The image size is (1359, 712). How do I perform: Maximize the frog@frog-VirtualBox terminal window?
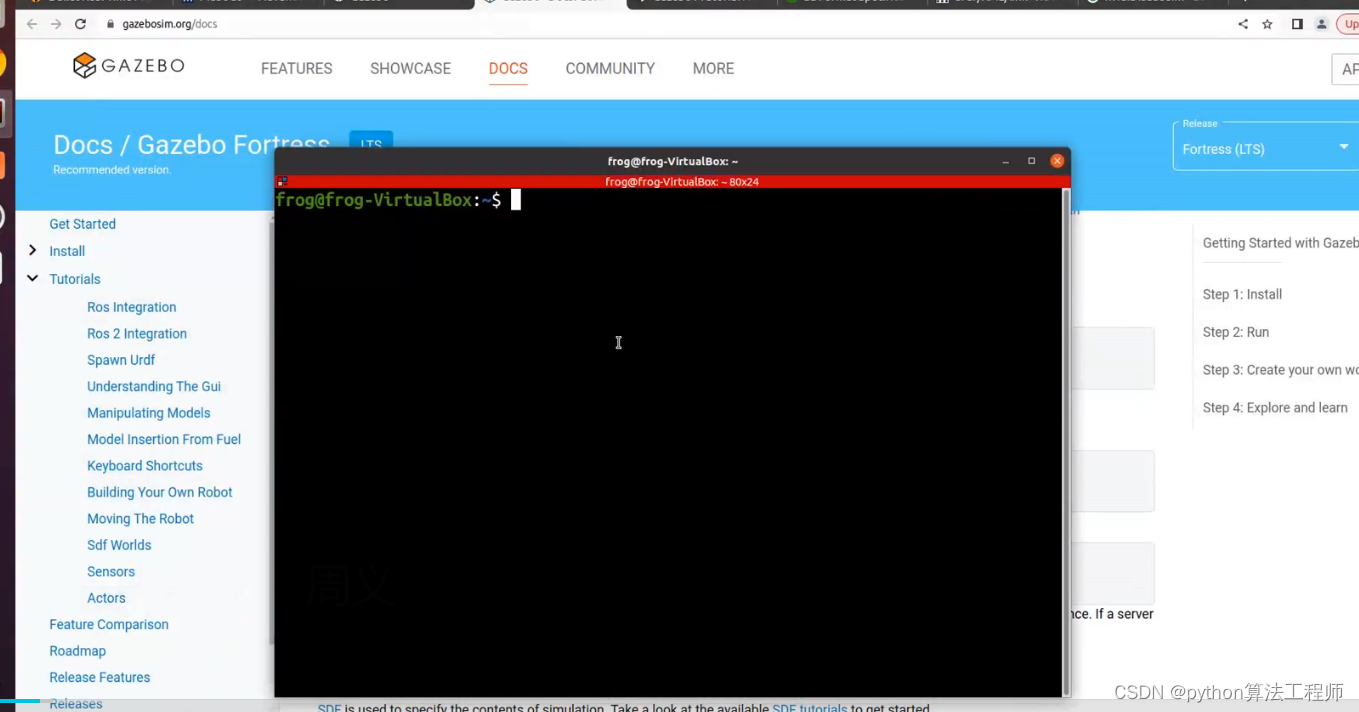(1032, 161)
